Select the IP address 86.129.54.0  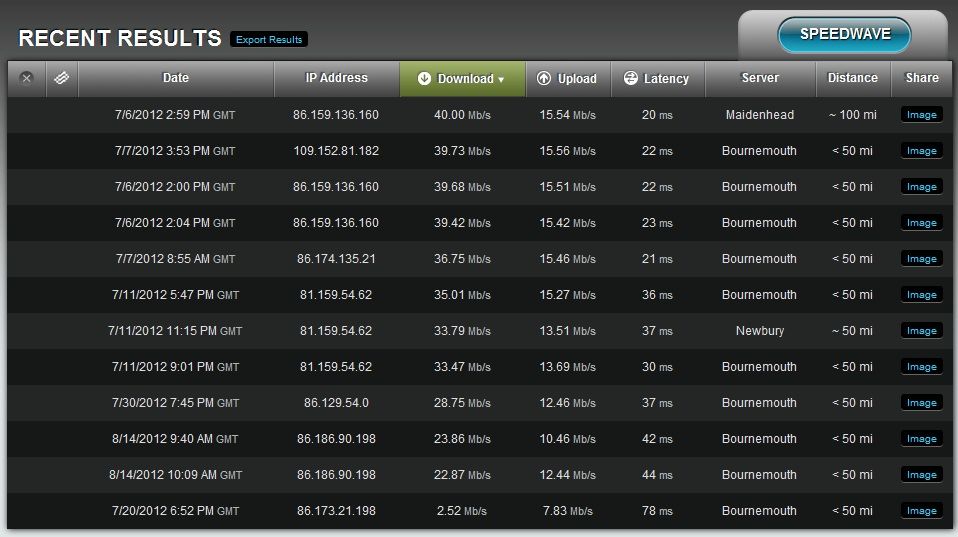[336, 403]
